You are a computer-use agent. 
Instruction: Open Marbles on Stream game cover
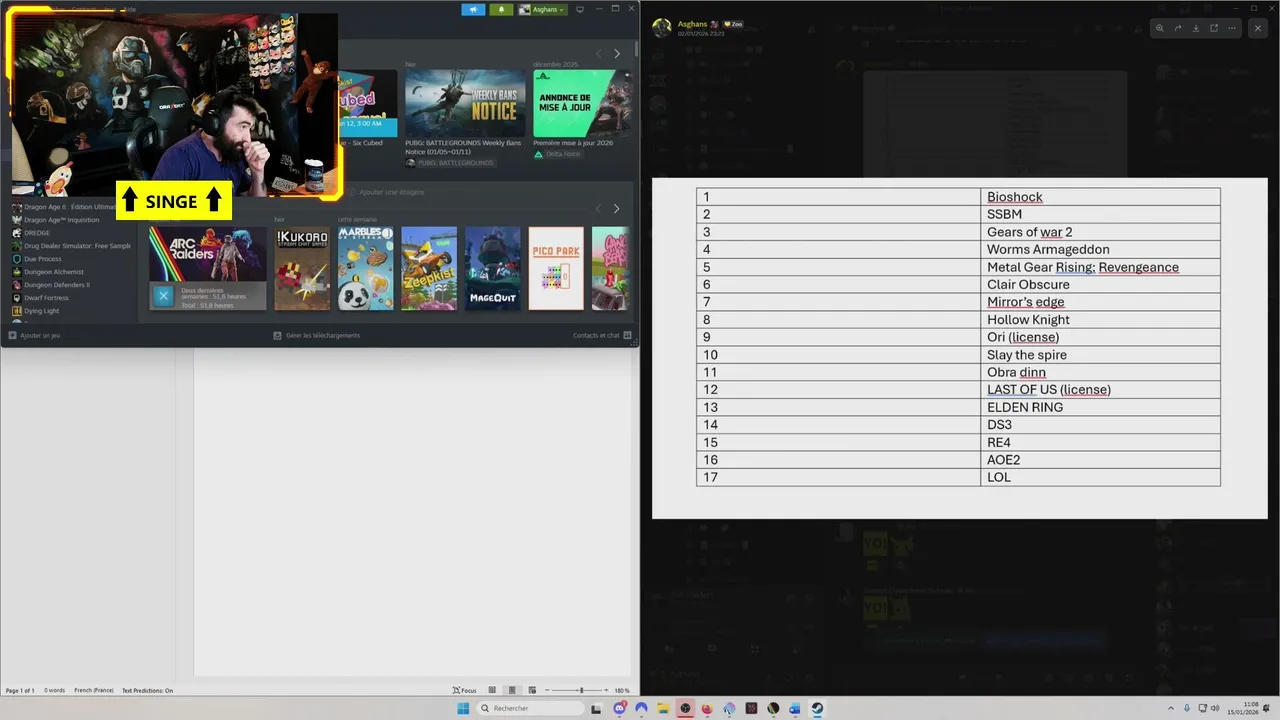click(366, 268)
